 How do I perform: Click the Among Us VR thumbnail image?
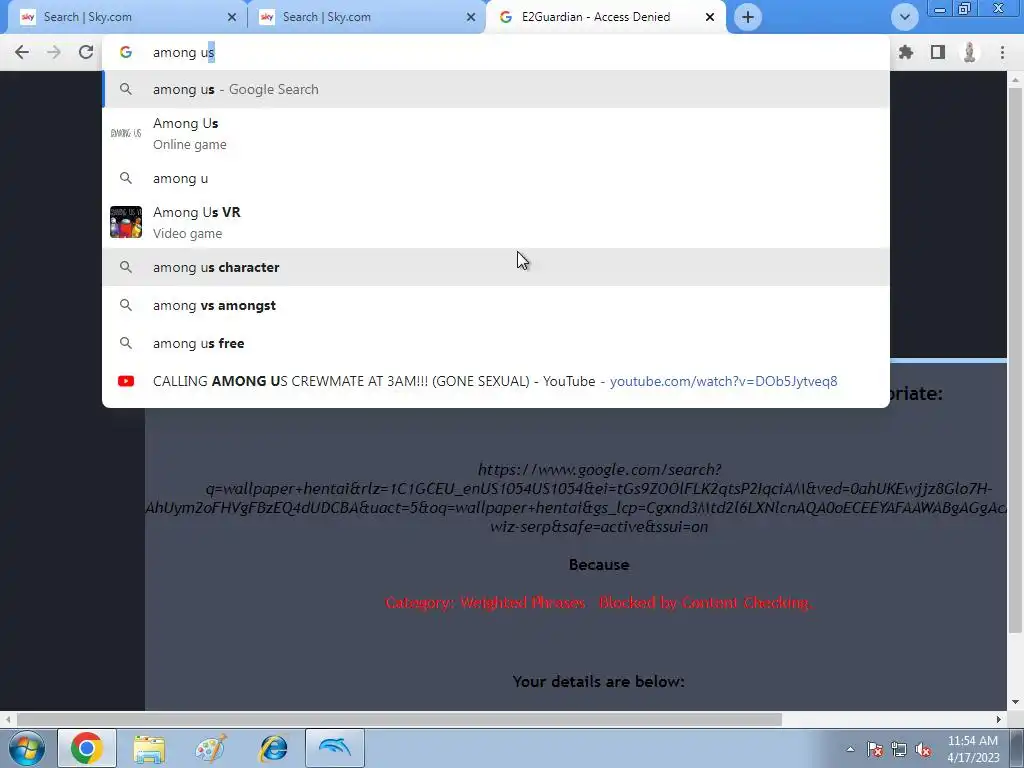click(126, 222)
